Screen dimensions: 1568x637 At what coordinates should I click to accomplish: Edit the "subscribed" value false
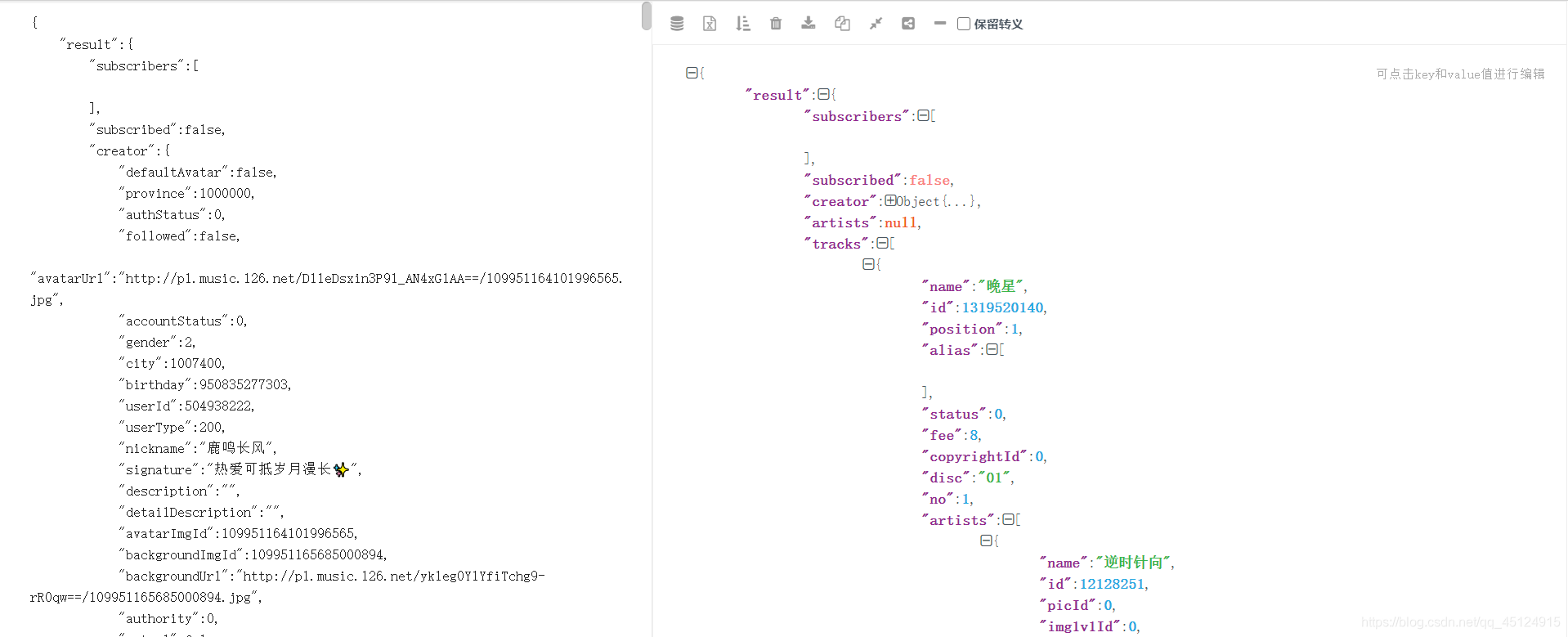point(930,180)
